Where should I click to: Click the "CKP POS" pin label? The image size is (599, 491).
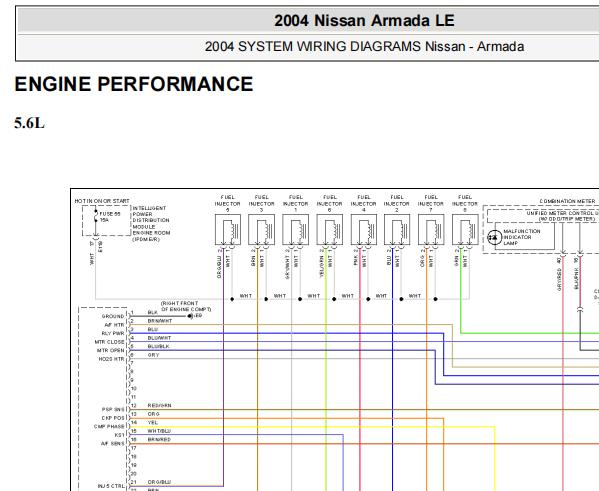(113, 418)
